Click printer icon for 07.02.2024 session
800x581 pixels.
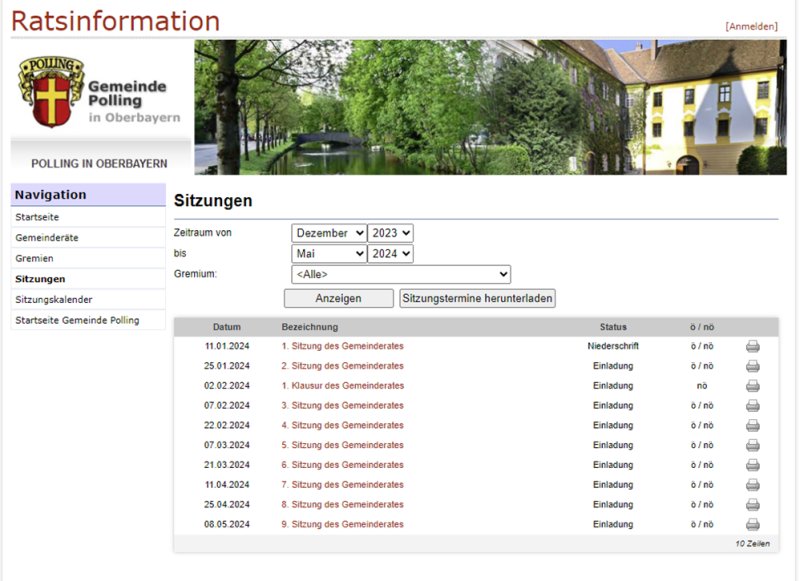tap(753, 406)
